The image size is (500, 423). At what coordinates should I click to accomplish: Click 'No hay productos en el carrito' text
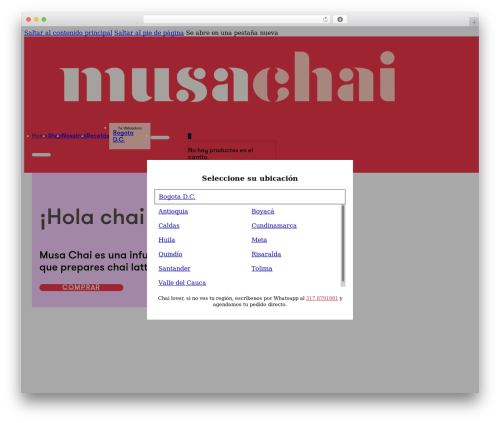click(220, 153)
